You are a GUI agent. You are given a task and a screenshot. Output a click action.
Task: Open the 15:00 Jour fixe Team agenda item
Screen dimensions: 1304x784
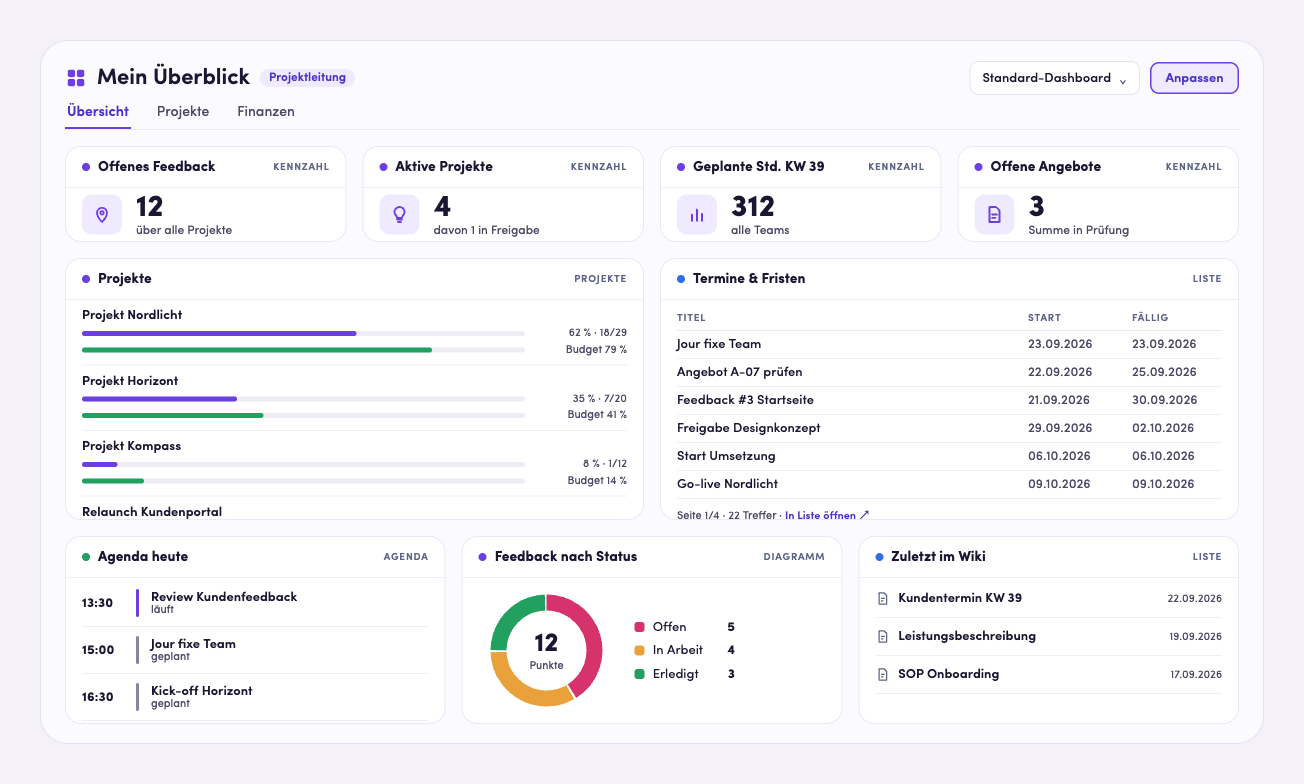click(x=255, y=650)
